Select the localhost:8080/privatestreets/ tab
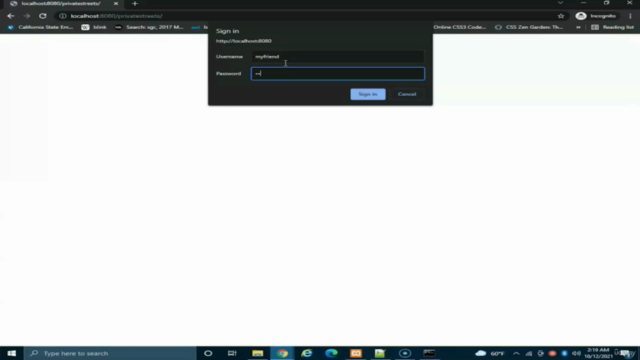Viewport: 640px width, 360px height. point(61,4)
